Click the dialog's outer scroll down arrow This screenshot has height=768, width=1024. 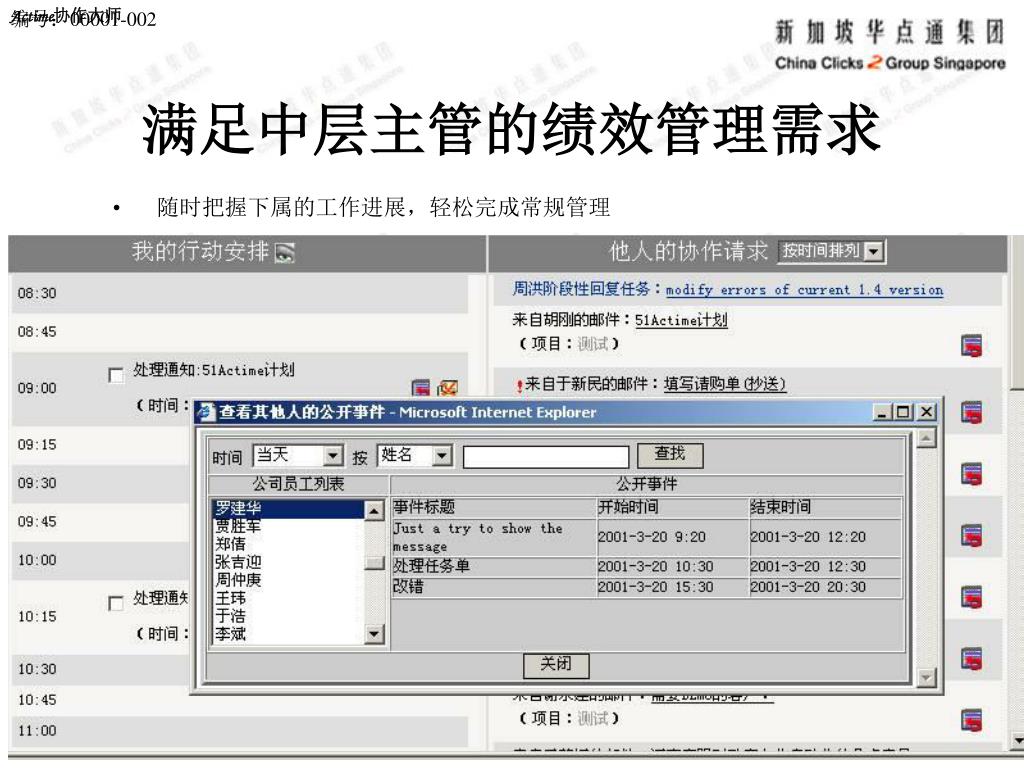[x=926, y=678]
